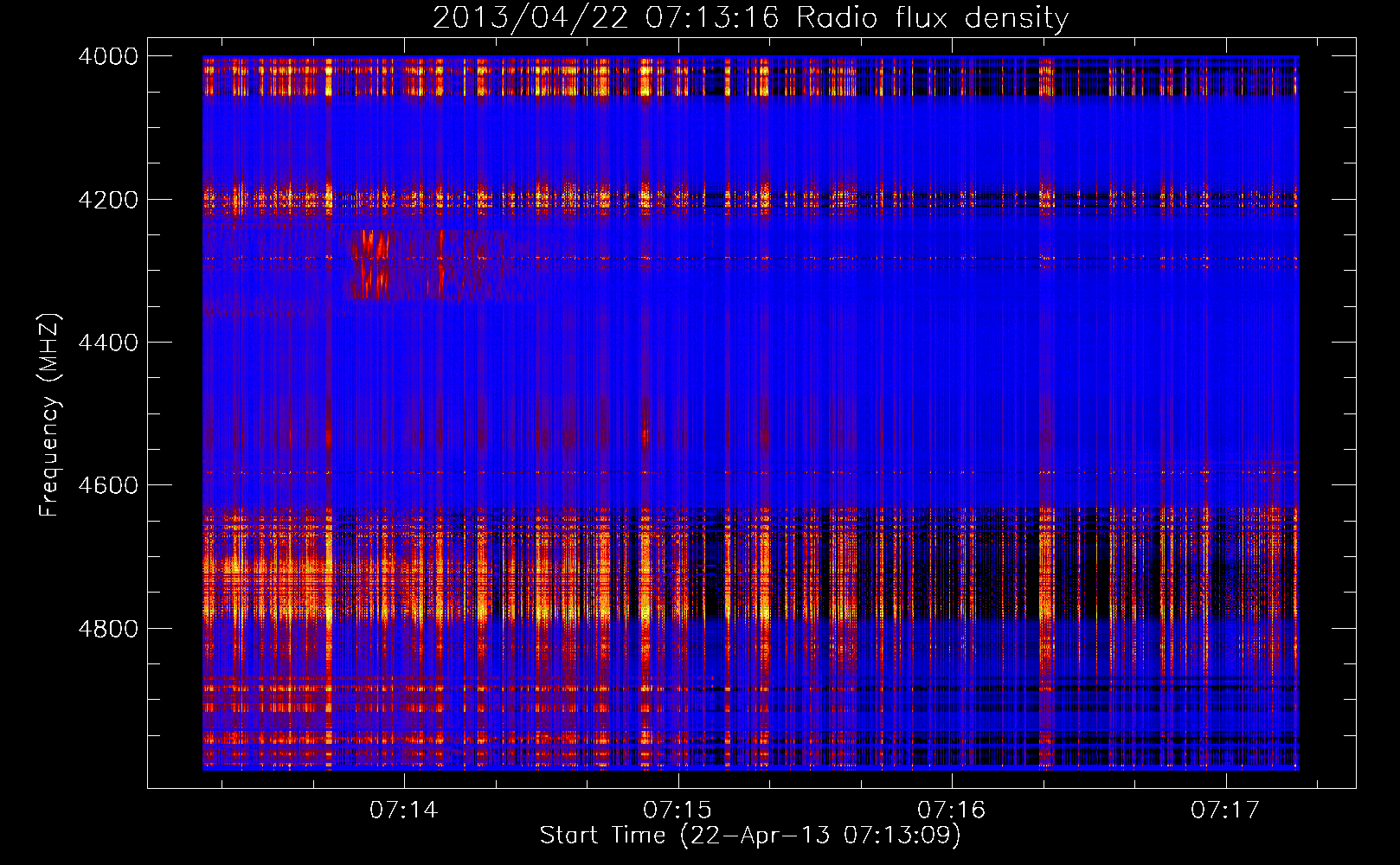1400x865 pixels.
Task: Click the 4200 frequency tick label
Action: 108,200
